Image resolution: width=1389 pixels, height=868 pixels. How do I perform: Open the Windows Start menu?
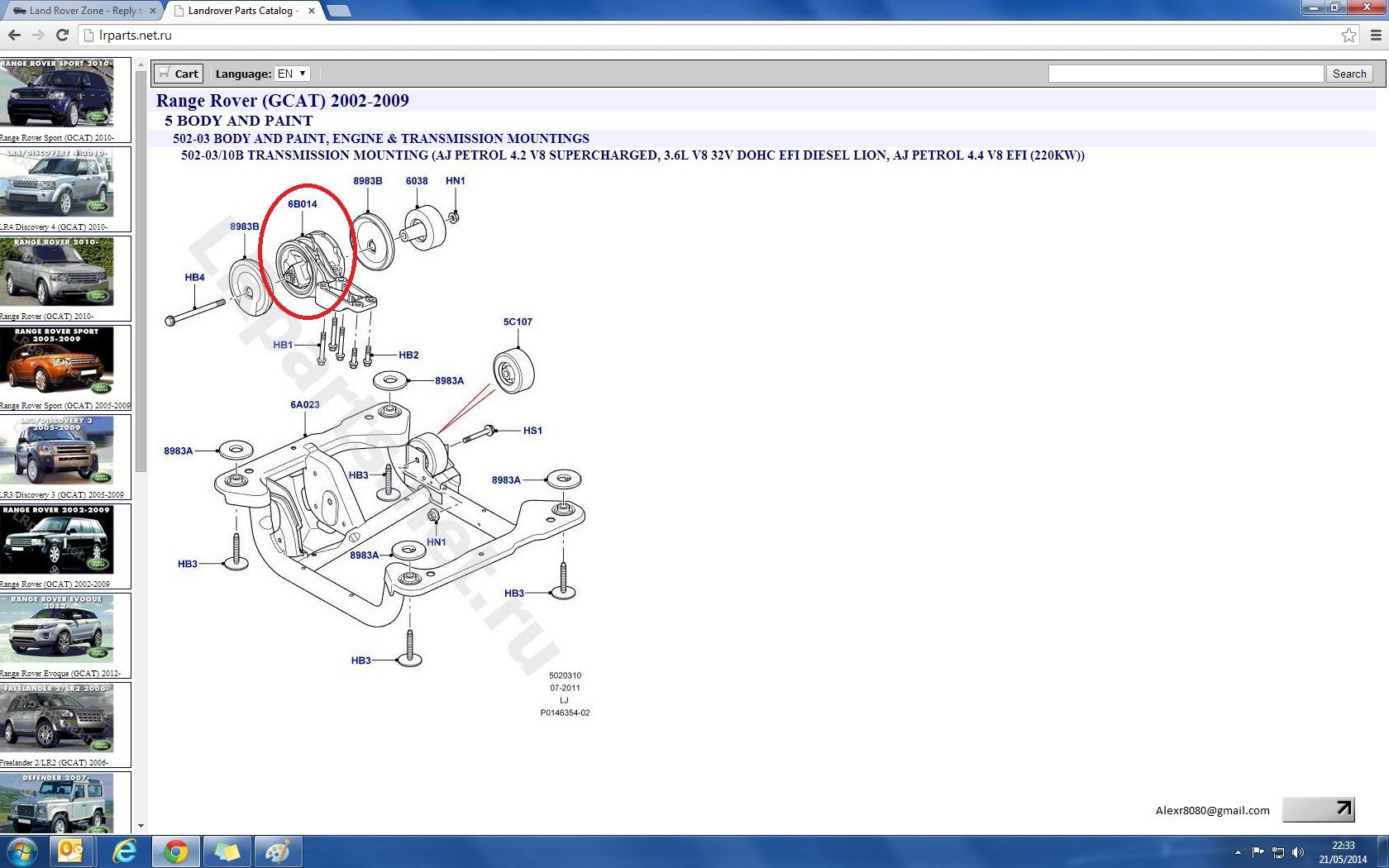tap(22, 851)
